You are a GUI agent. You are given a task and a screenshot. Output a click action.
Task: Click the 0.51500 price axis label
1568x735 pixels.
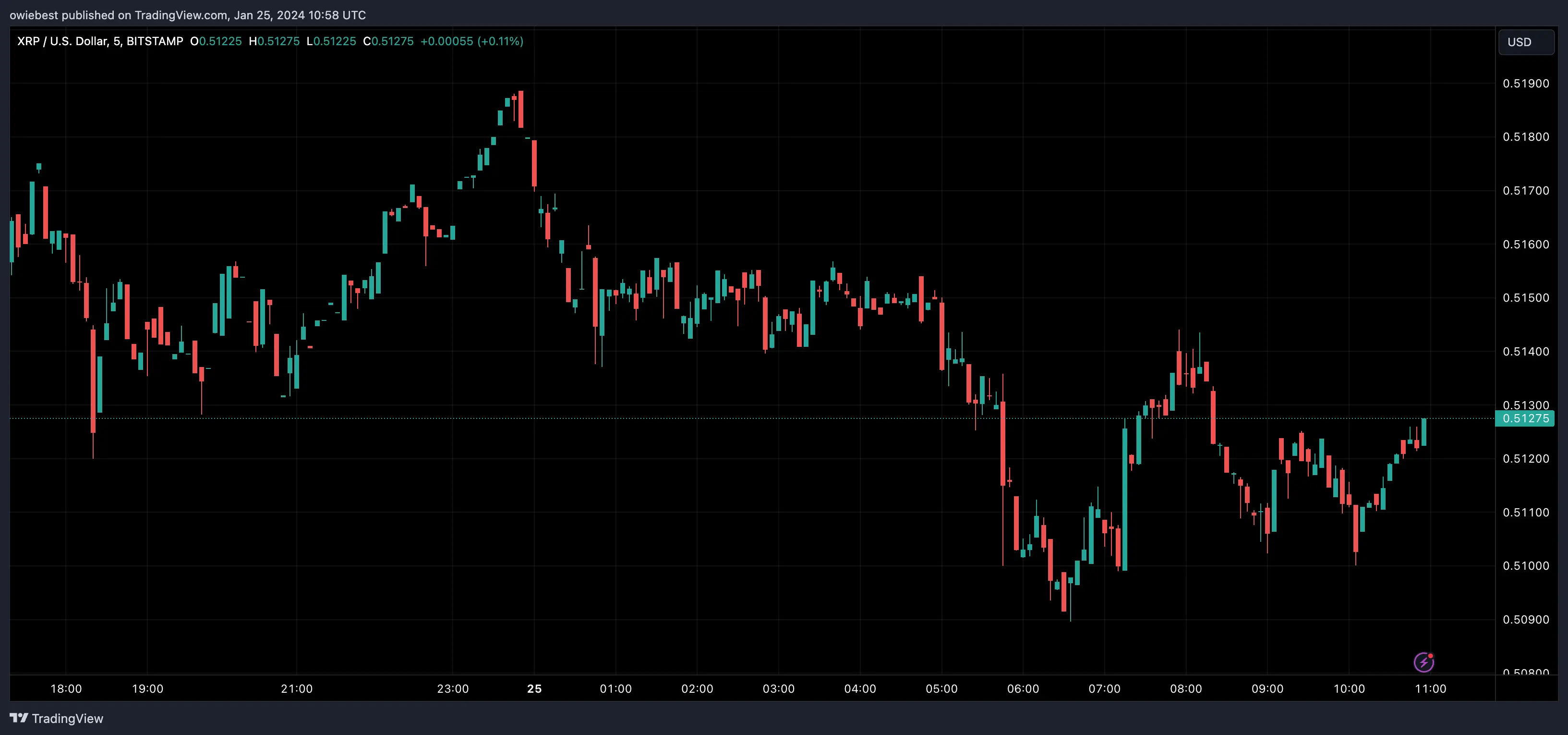pyautogui.click(x=1525, y=298)
